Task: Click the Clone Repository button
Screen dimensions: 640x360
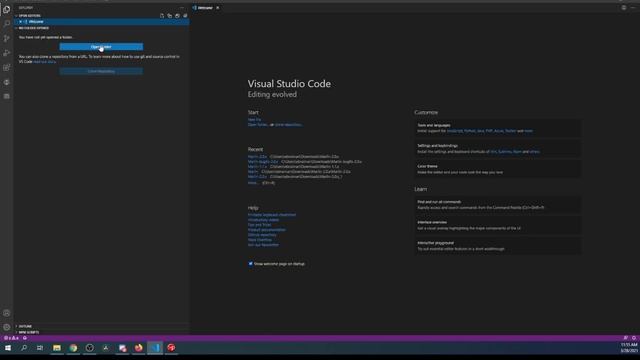Action: tap(101, 71)
